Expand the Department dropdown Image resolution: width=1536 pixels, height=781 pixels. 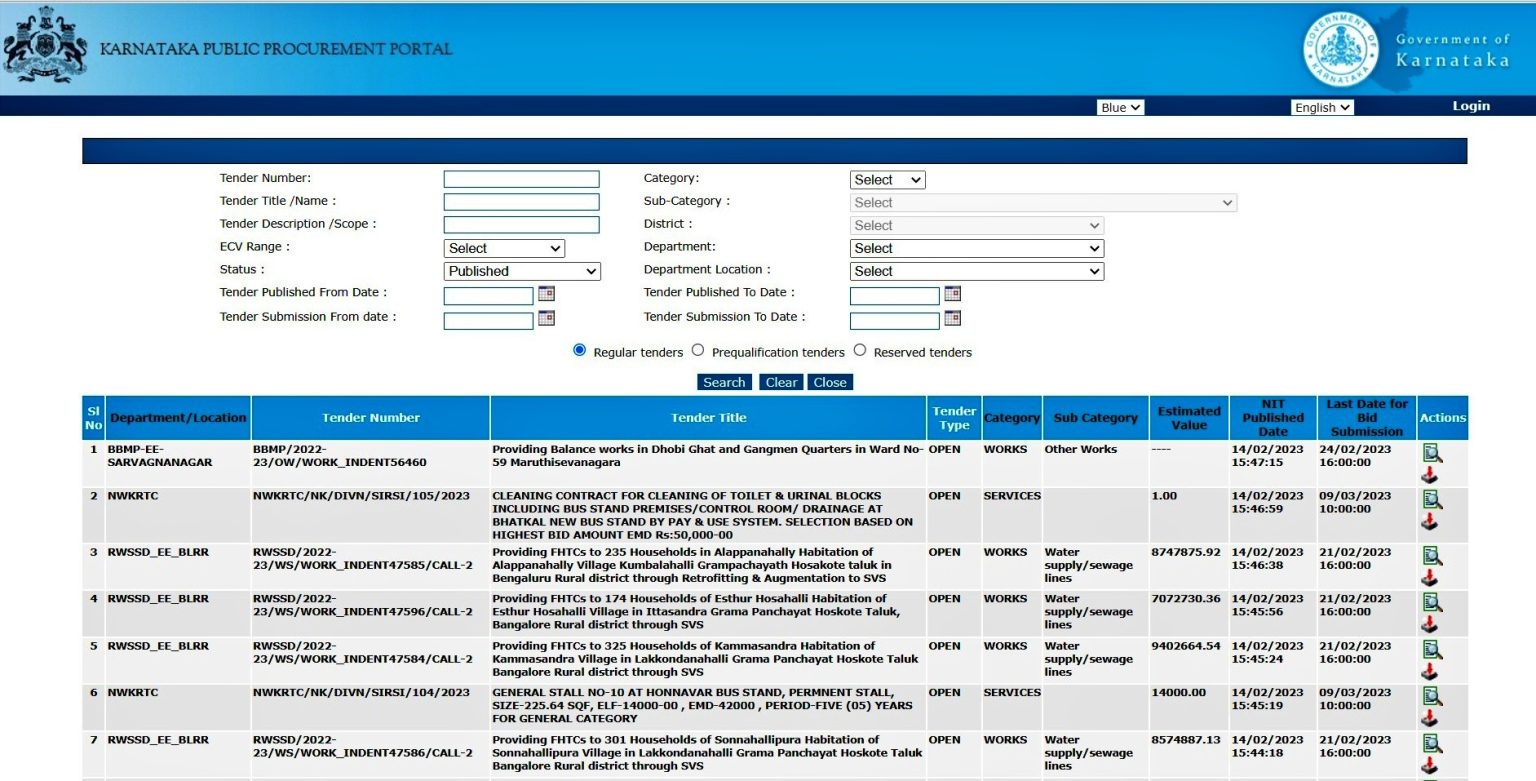tap(976, 247)
